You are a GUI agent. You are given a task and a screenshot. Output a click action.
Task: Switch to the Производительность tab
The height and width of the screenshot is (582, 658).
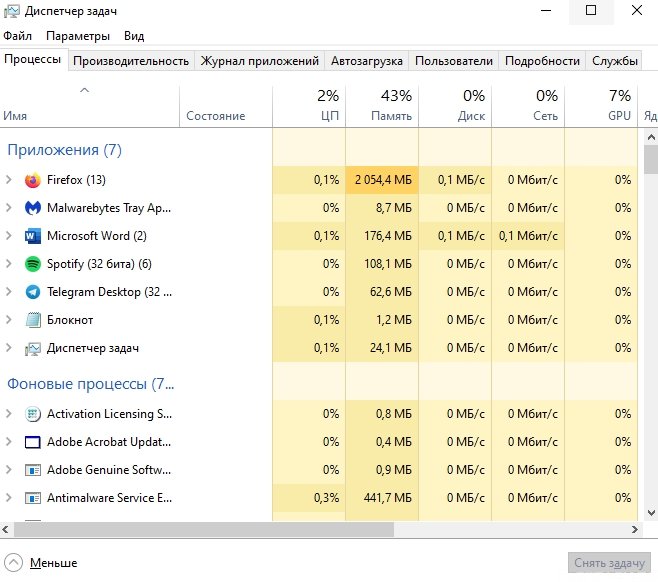tap(131, 61)
